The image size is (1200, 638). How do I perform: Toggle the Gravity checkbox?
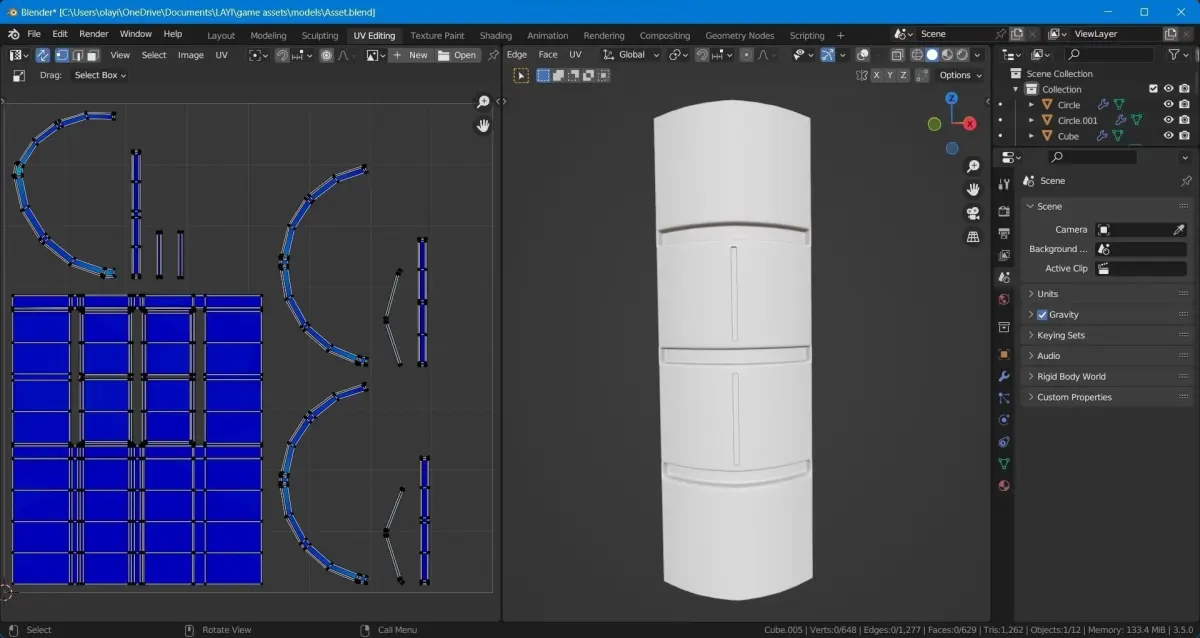[1042, 315]
